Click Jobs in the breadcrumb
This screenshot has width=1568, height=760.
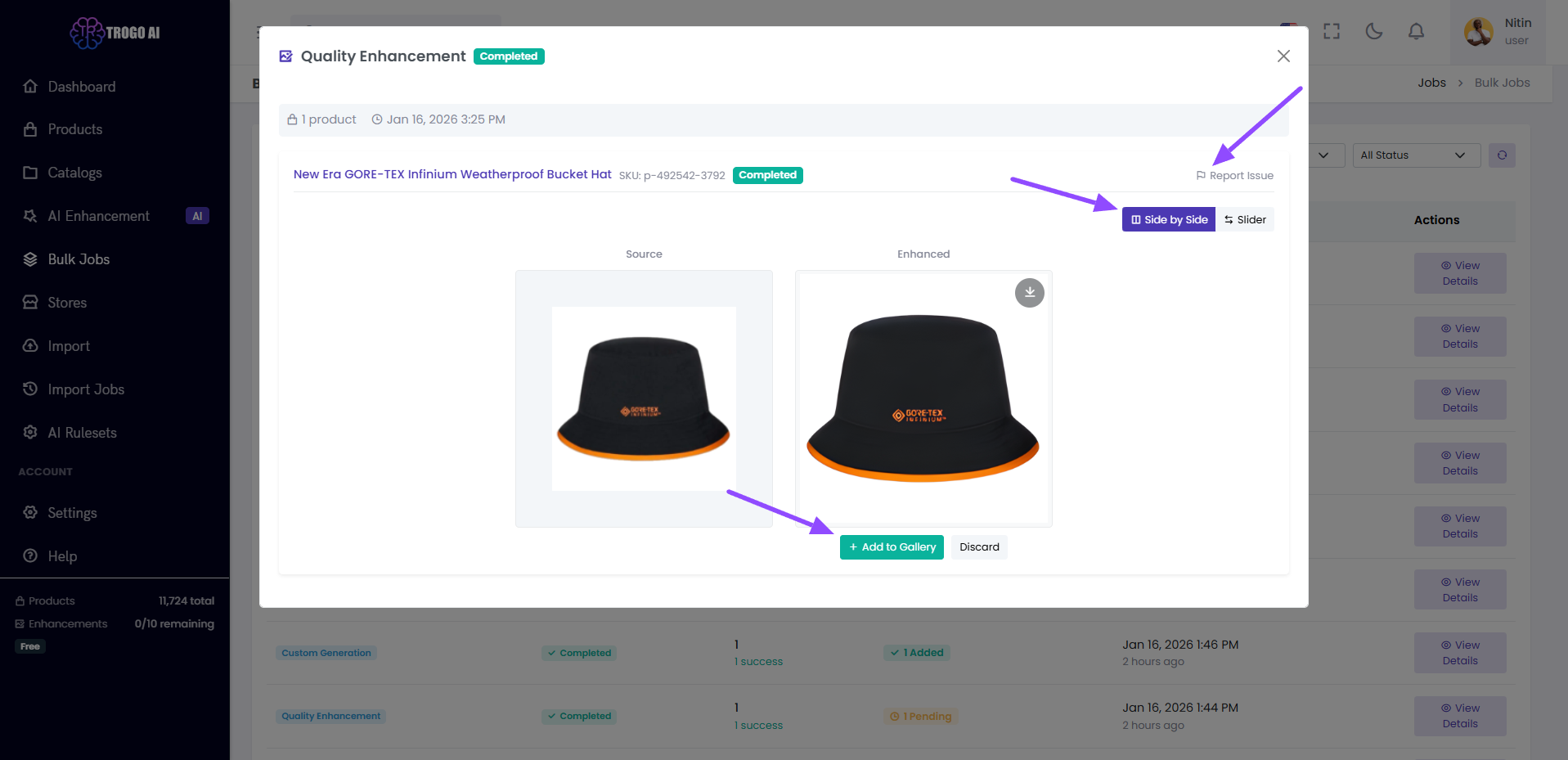[x=1431, y=83]
